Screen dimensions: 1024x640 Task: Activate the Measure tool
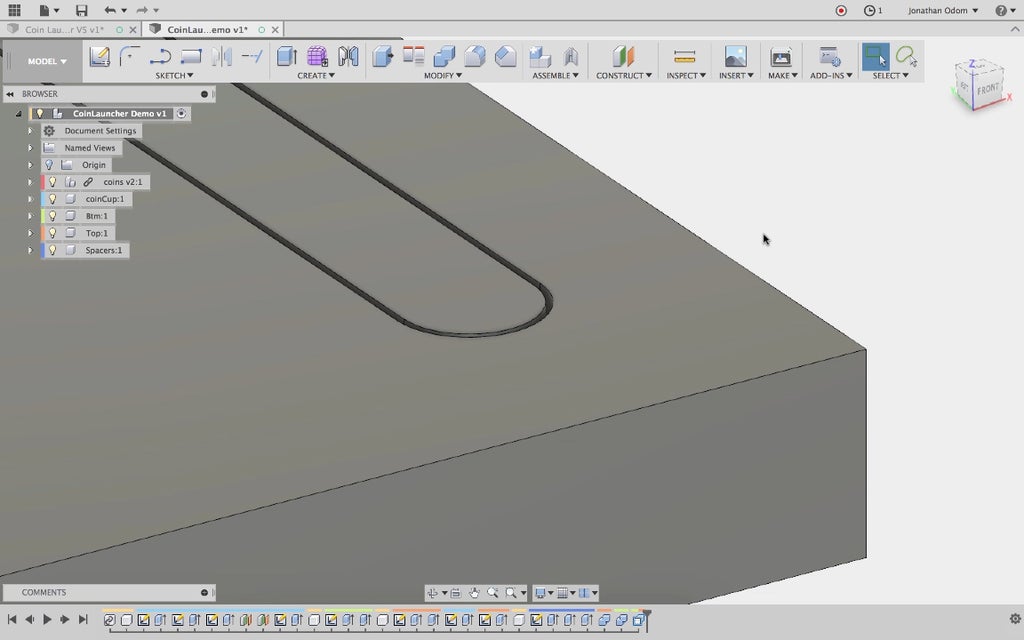684,57
